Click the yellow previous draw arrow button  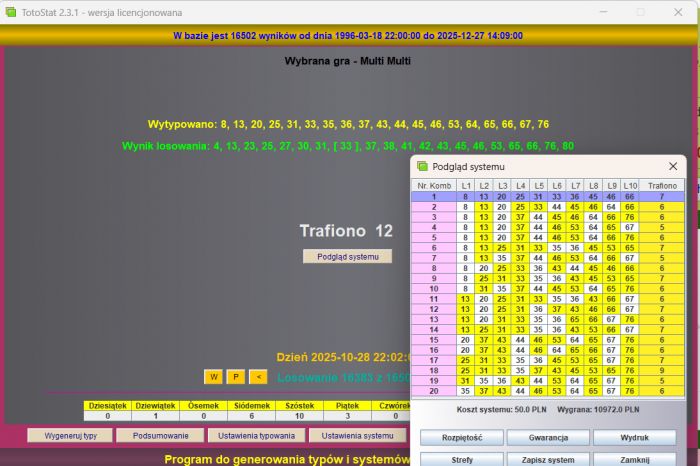(x=258, y=377)
